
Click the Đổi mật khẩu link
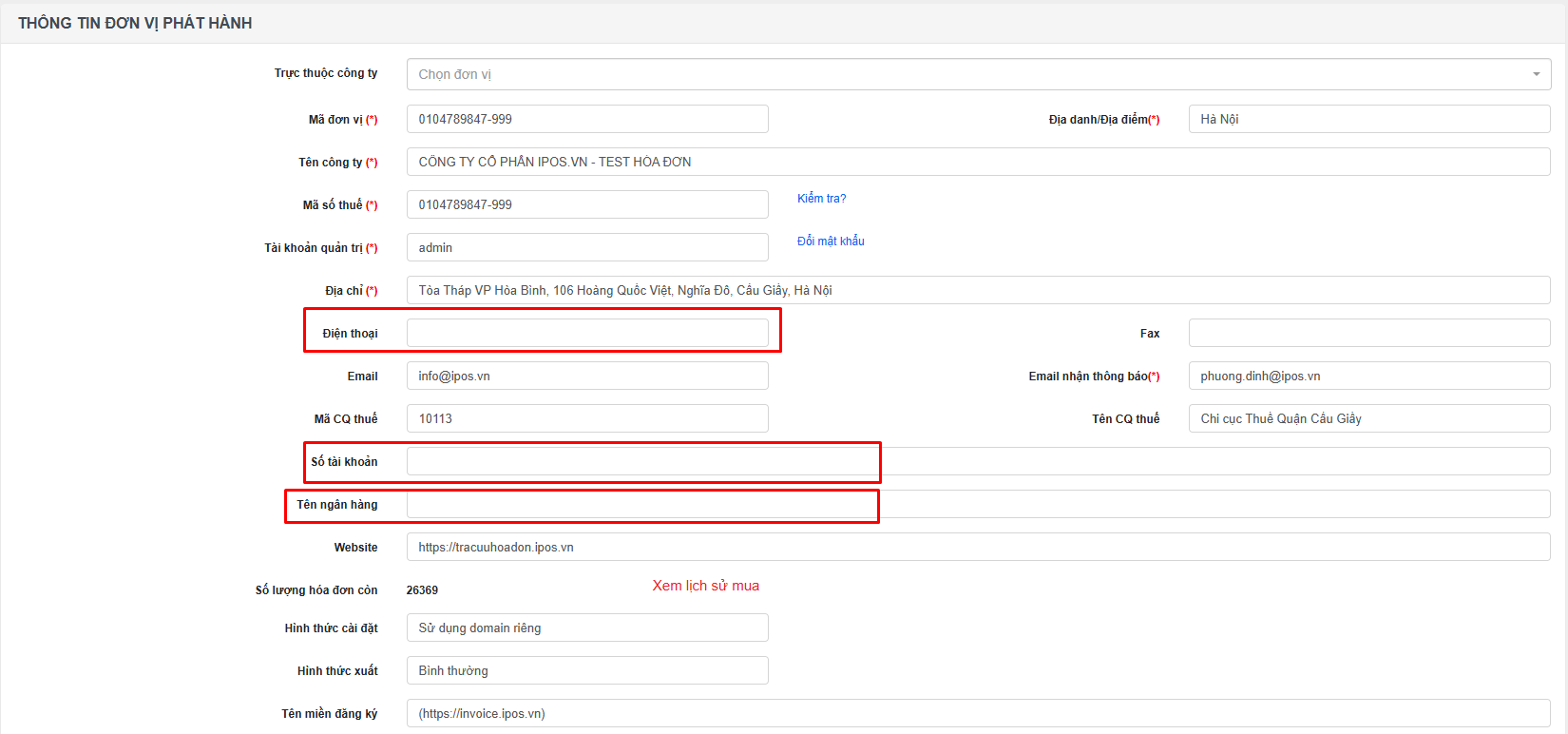coord(831,241)
